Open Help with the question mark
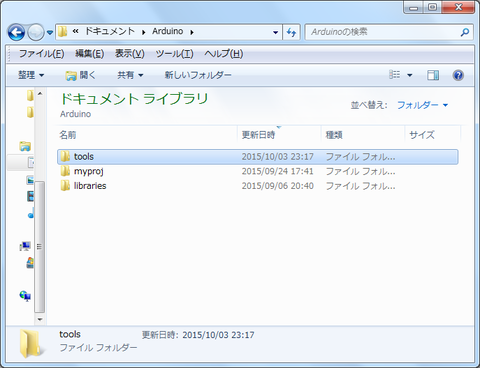Viewport: 480px width, 368px height. click(x=458, y=75)
